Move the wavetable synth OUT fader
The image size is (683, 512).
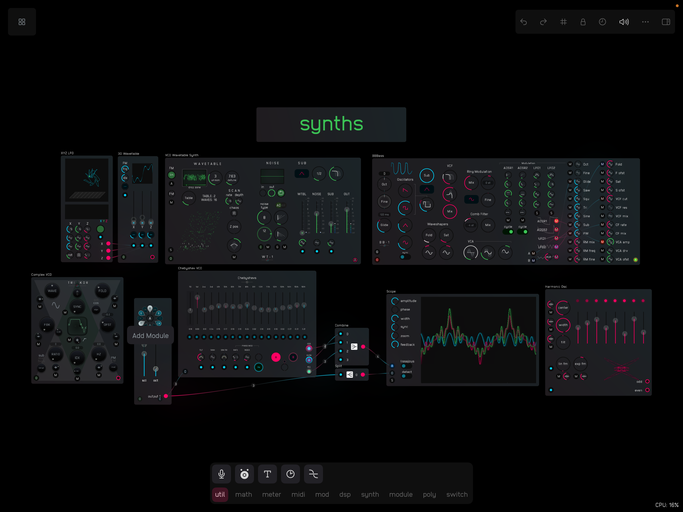(x=347, y=210)
